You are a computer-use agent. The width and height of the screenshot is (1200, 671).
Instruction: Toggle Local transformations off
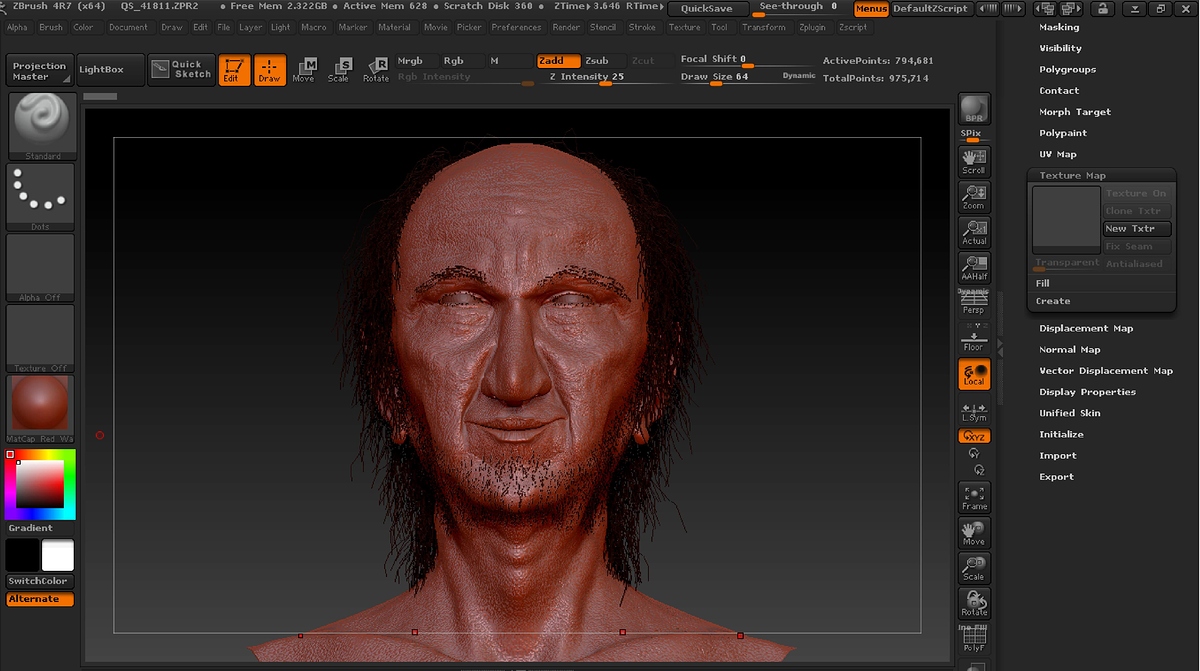point(974,374)
